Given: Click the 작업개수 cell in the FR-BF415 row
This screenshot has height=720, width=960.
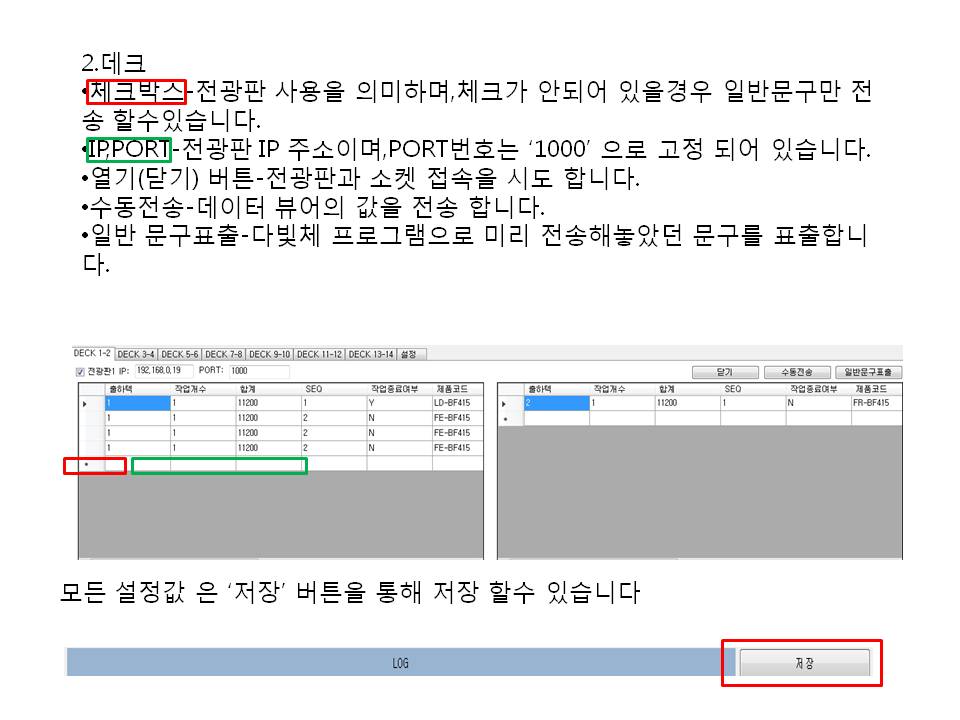Looking at the screenshot, I should (x=622, y=403).
